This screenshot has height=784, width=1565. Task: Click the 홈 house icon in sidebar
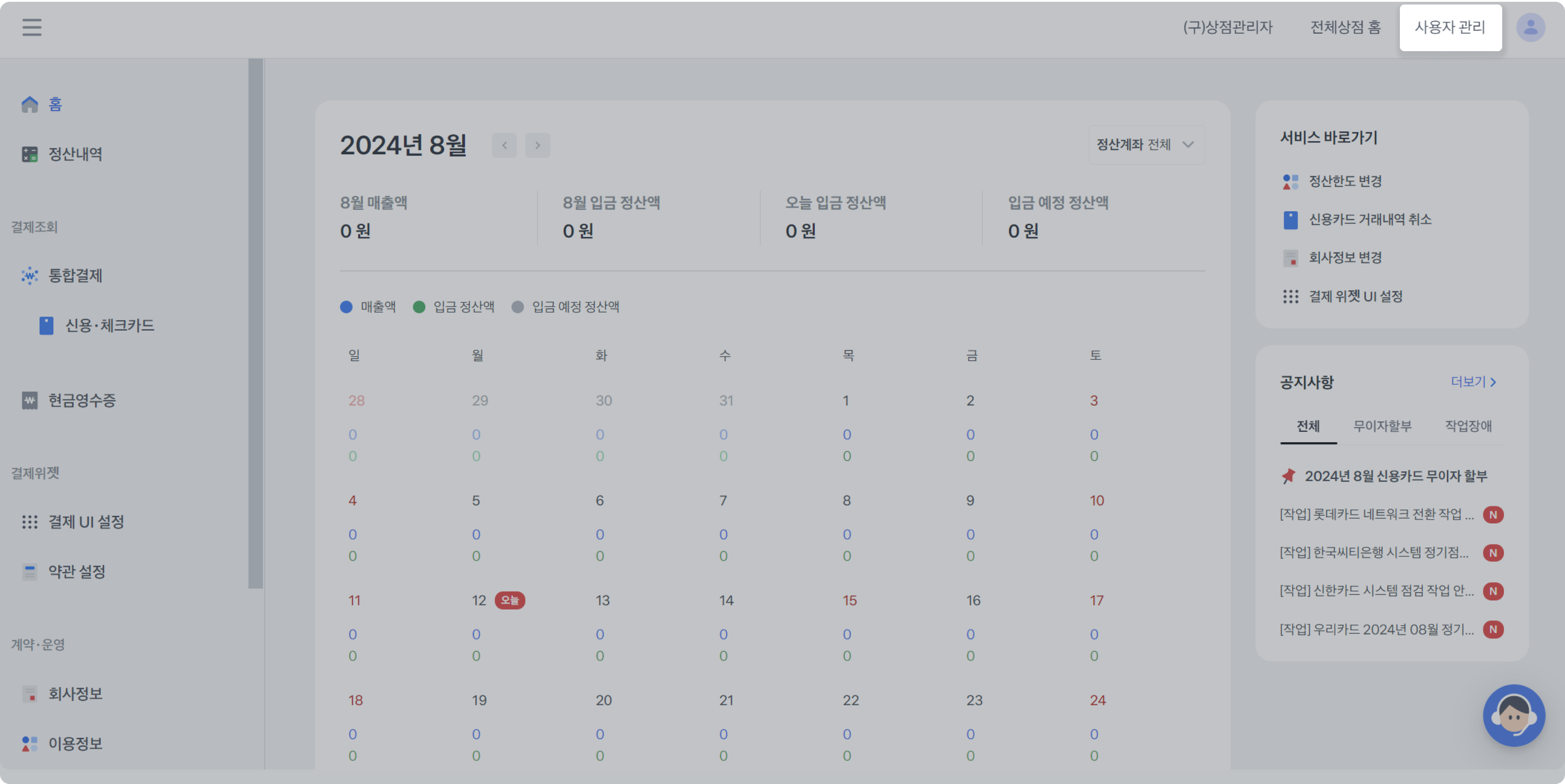pos(30,105)
